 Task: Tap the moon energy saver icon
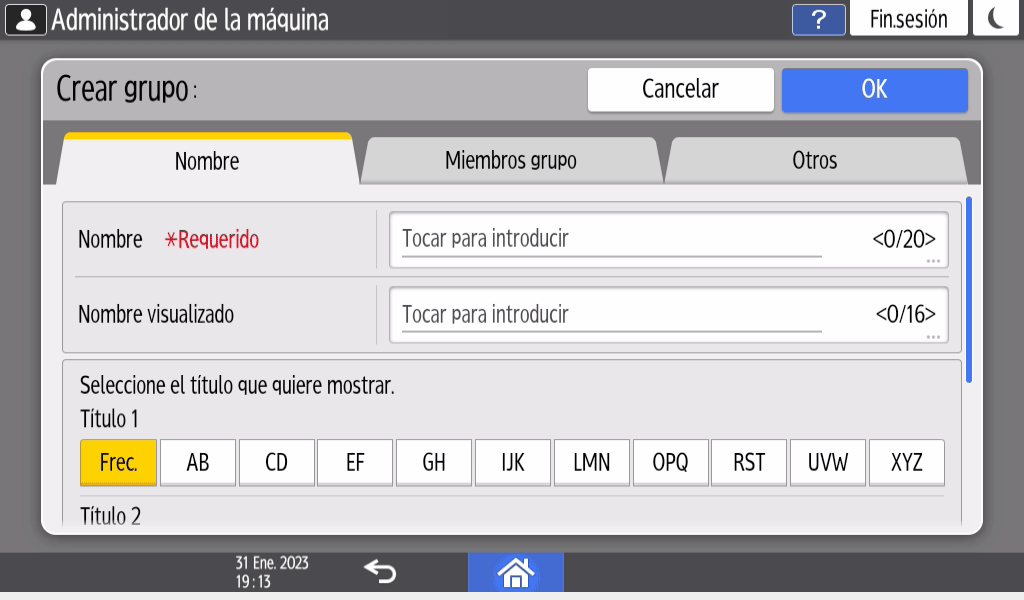coord(996,19)
